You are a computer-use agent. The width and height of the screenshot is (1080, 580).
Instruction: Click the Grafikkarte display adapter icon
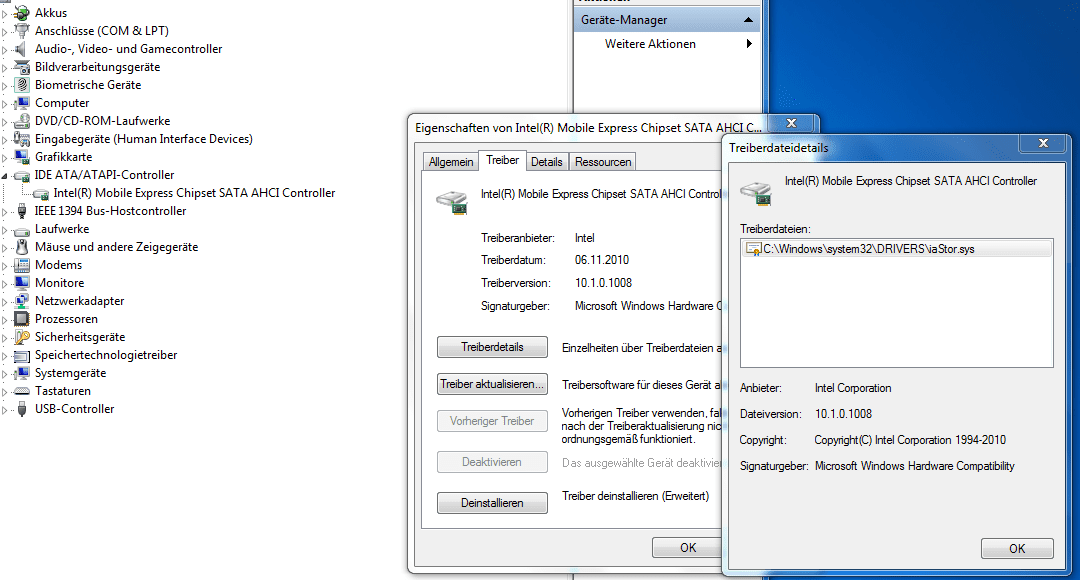coord(22,157)
